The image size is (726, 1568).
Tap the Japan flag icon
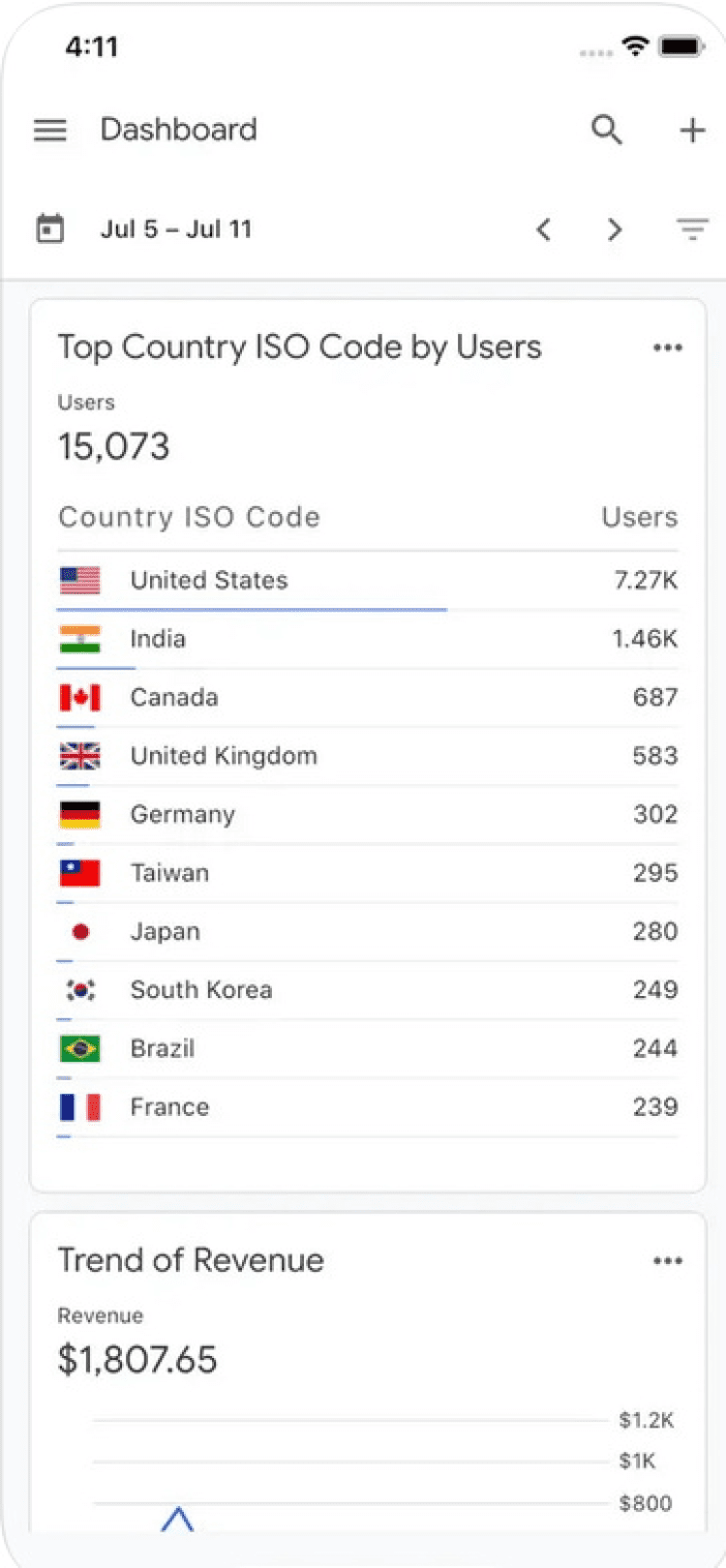80,931
